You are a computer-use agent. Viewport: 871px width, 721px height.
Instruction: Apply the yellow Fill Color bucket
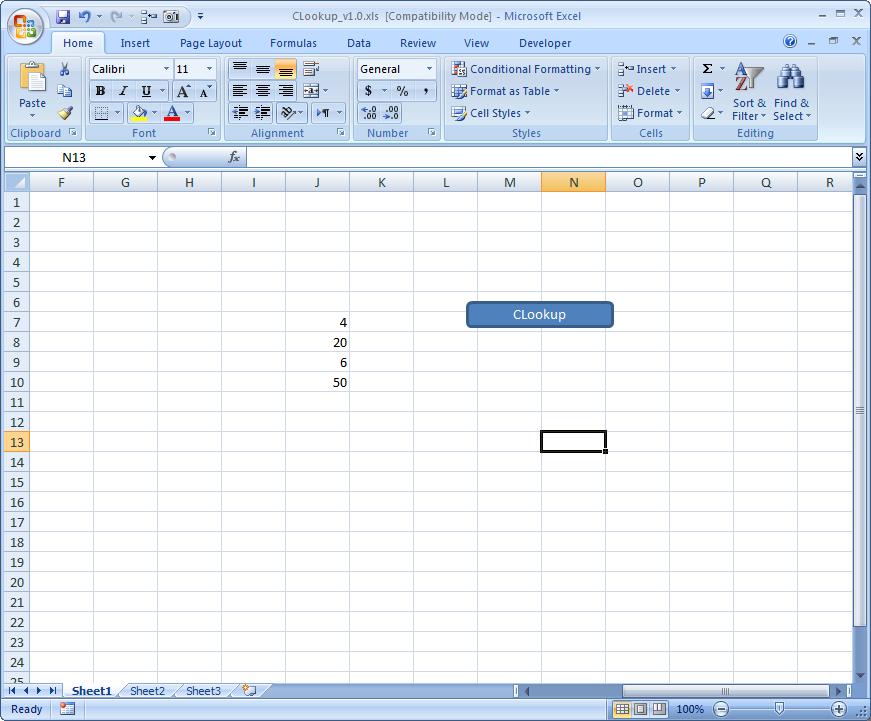139,113
